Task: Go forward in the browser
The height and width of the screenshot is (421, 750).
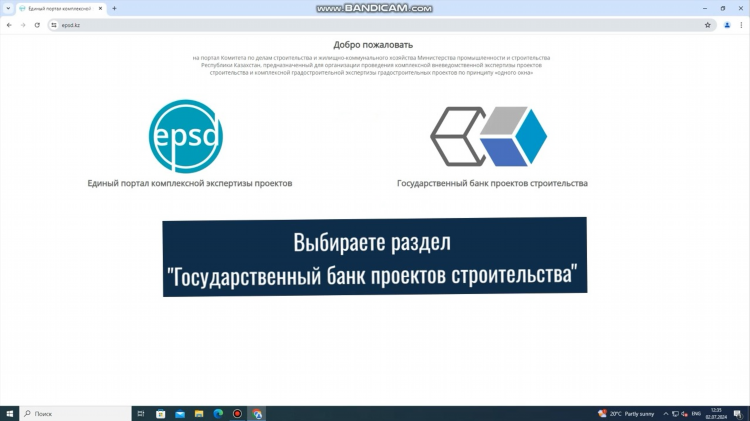Action: 23,25
